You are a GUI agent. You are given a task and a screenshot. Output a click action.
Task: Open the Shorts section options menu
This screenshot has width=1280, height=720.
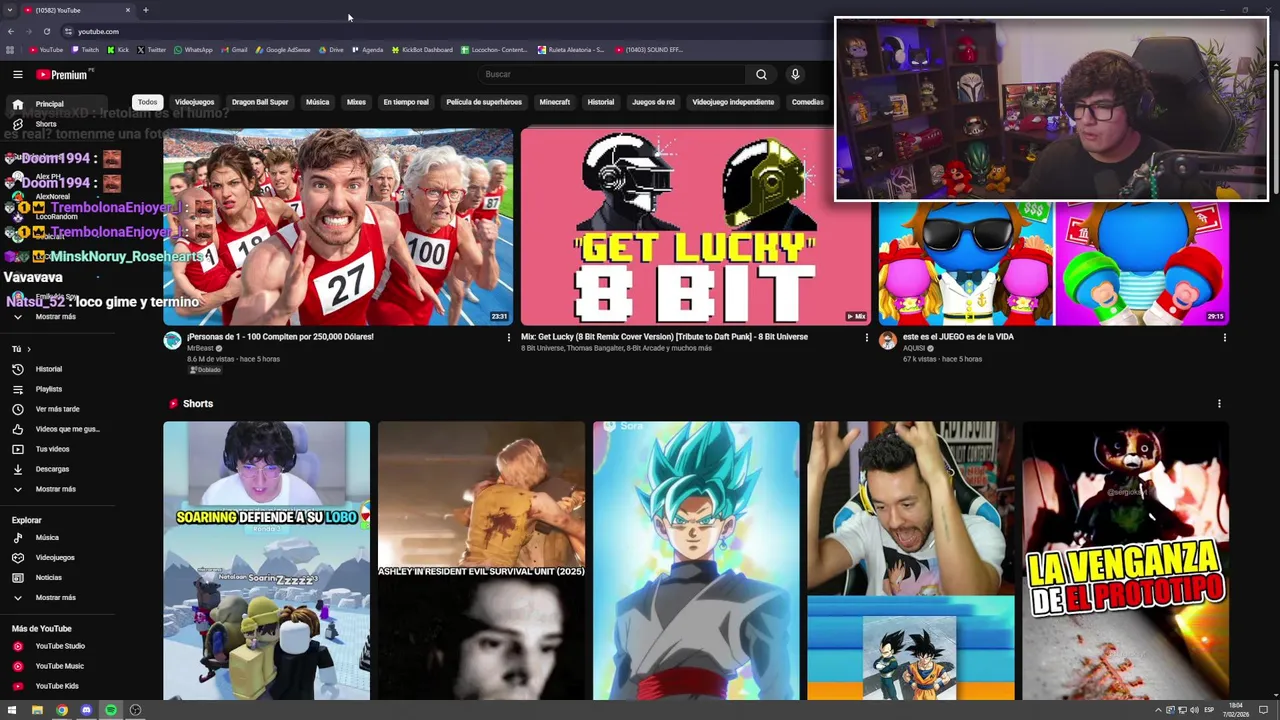[1219, 403]
